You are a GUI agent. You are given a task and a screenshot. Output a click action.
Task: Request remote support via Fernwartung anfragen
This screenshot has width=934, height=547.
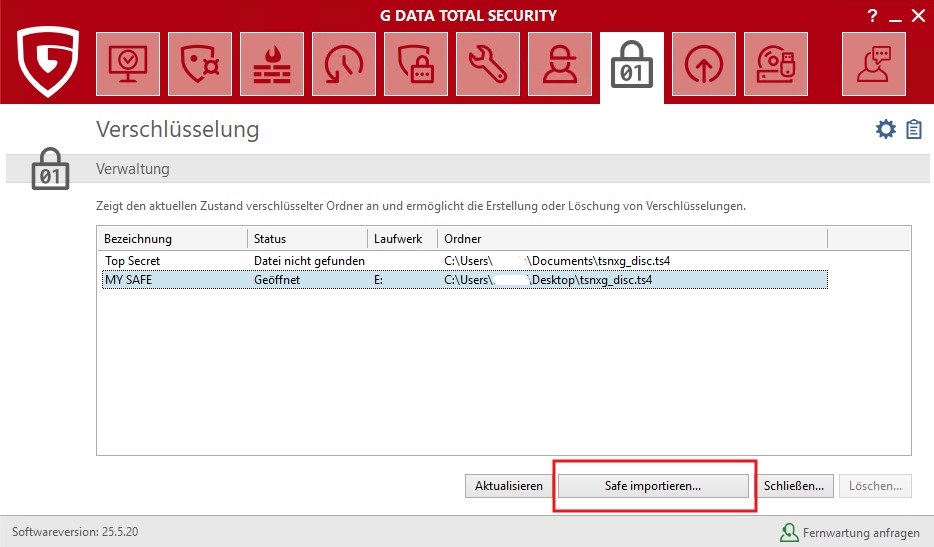(x=861, y=532)
